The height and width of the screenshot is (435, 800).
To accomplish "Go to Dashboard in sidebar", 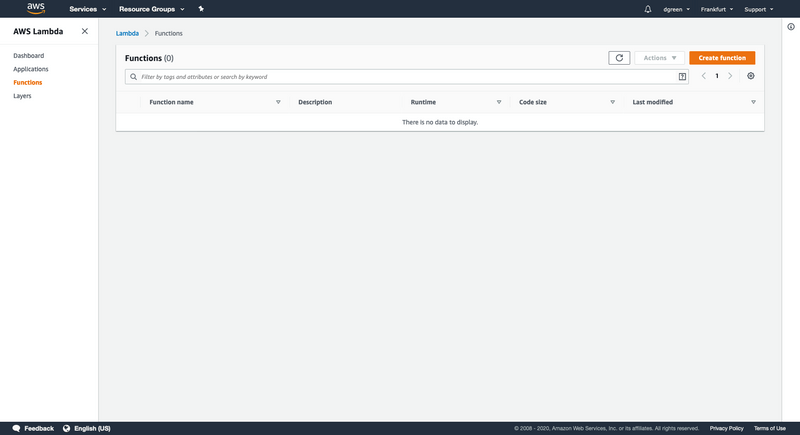I will coord(29,56).
